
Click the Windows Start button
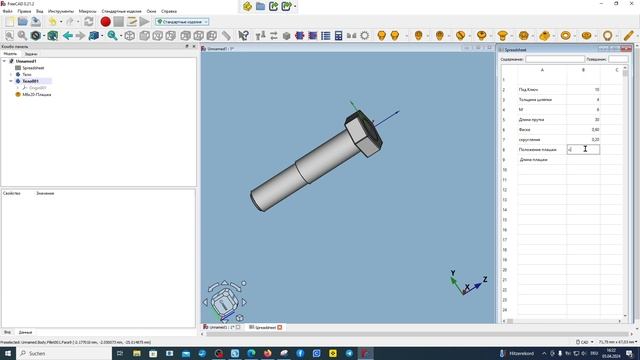(7, 353)
